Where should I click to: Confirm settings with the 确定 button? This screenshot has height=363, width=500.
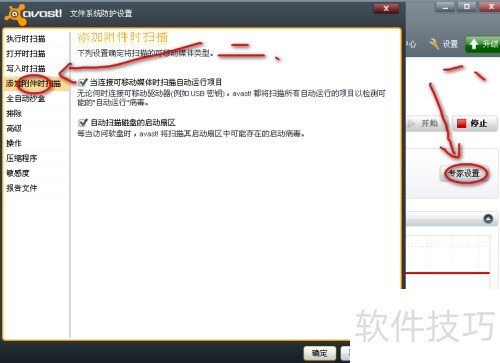319,353
